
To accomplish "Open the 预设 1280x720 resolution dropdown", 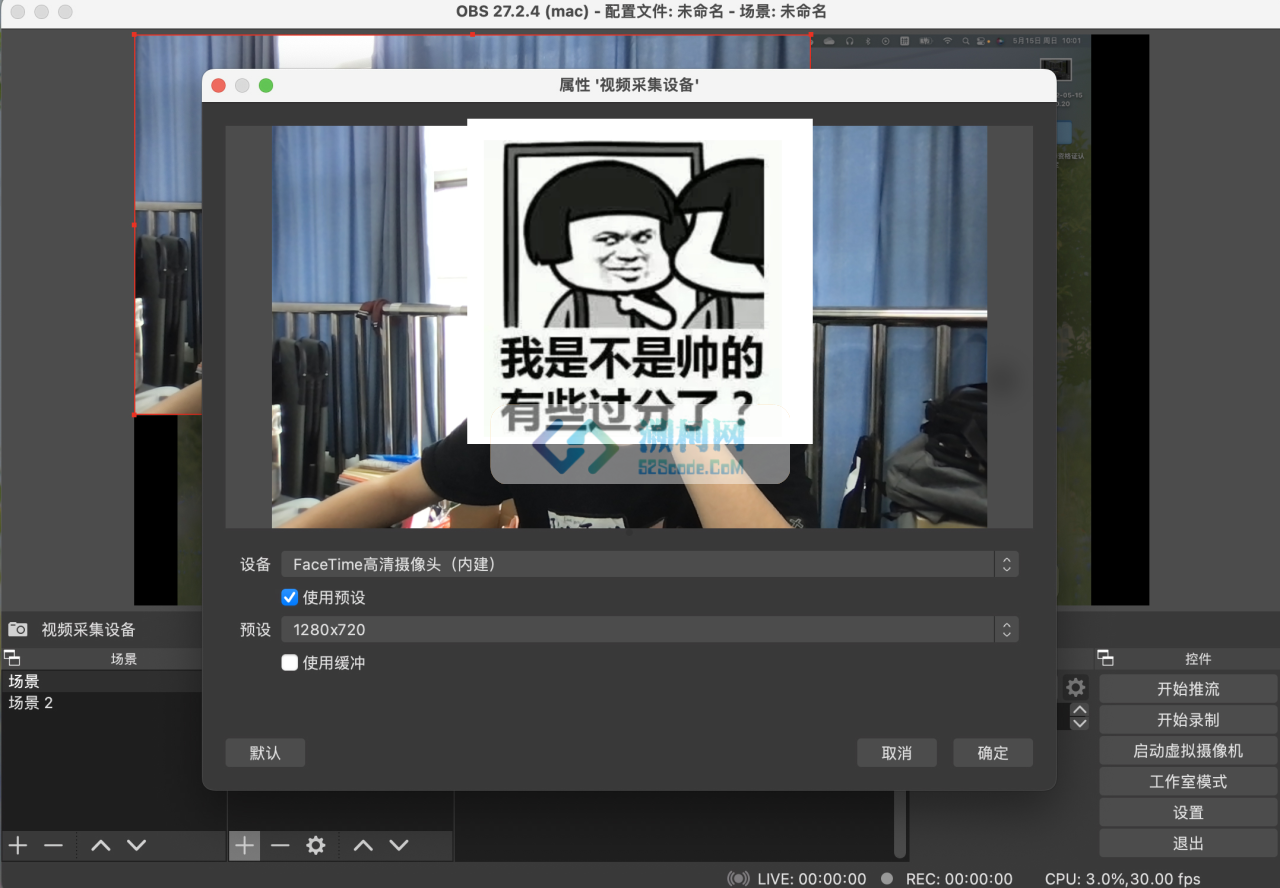I will coord(650,629).
